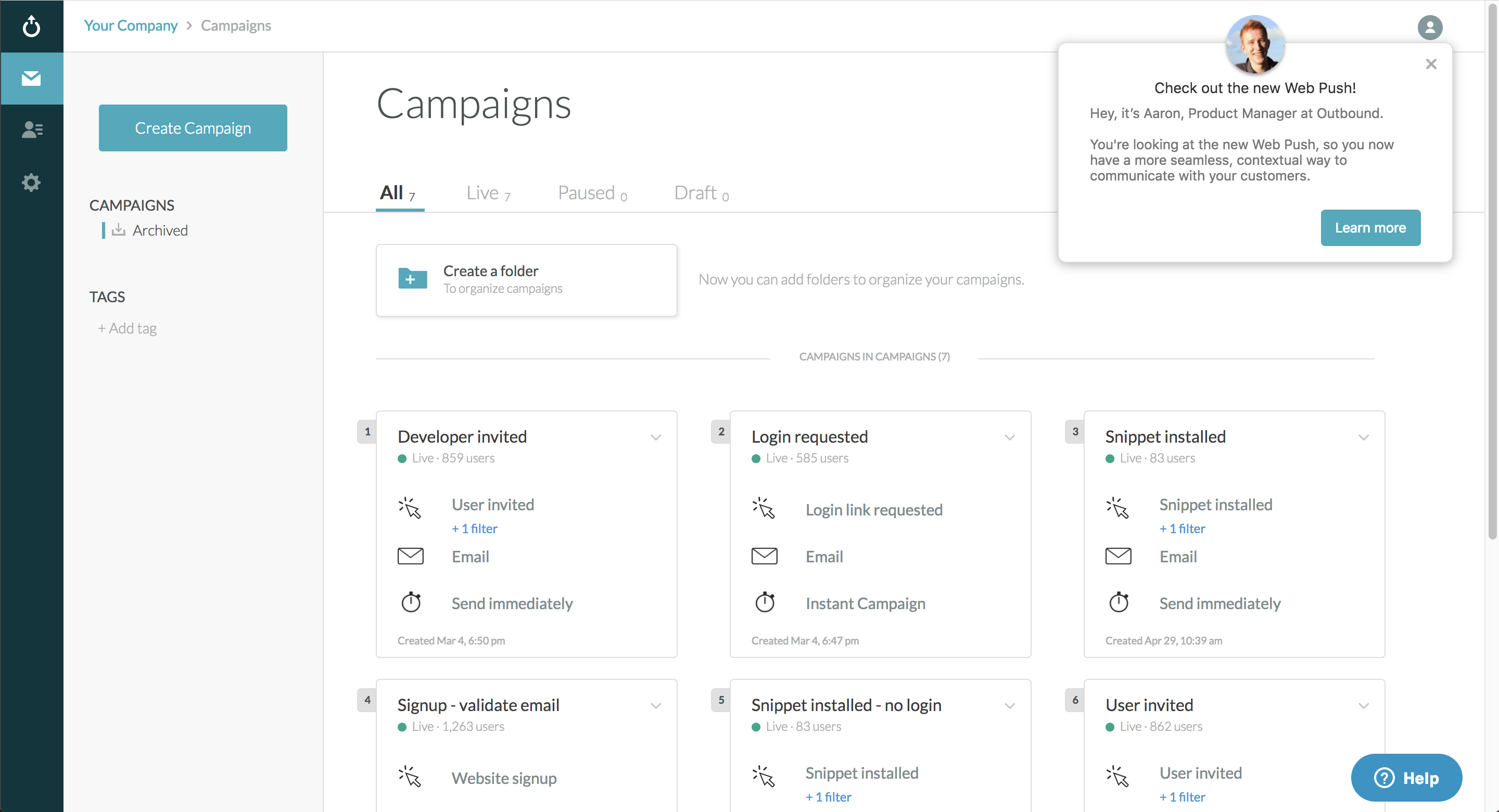Select the All campaigns tab
This screenshot has height=812, width=1499.
coord(399,193)
